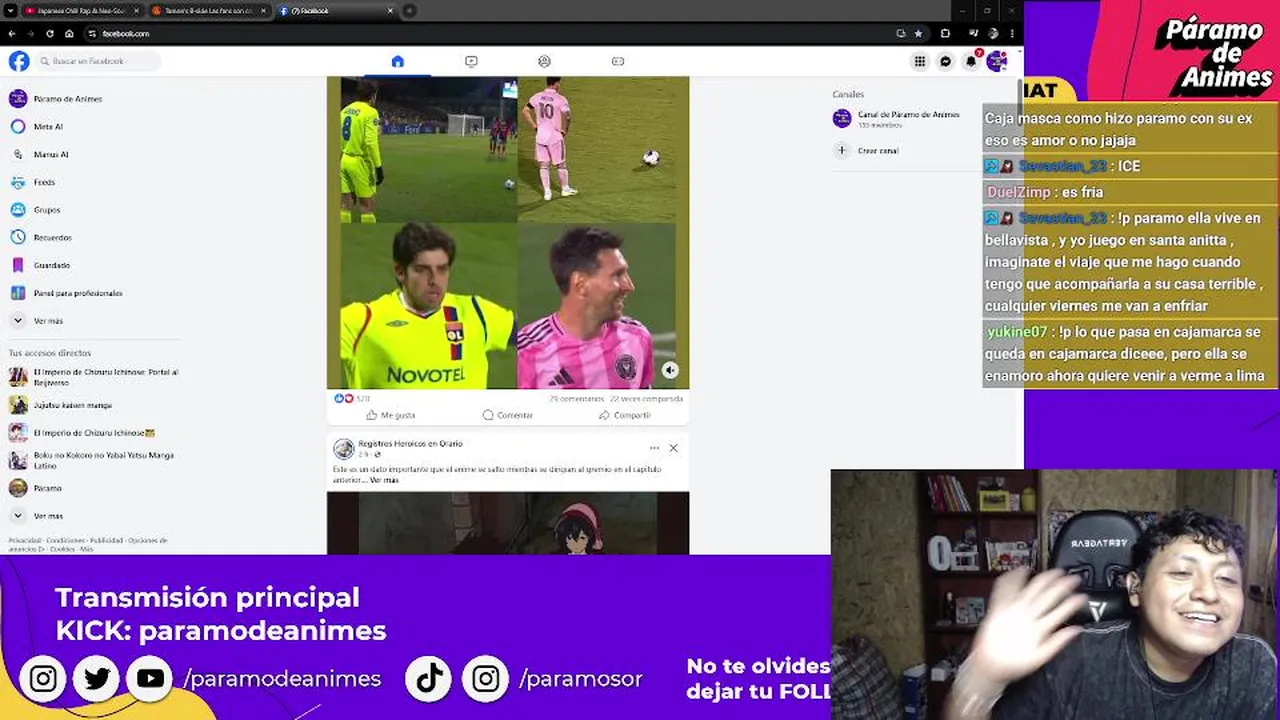Open El Imperio de Chizuru Ichinose emoji shortcut
The image size is (1280, 720).
[95, 433]
